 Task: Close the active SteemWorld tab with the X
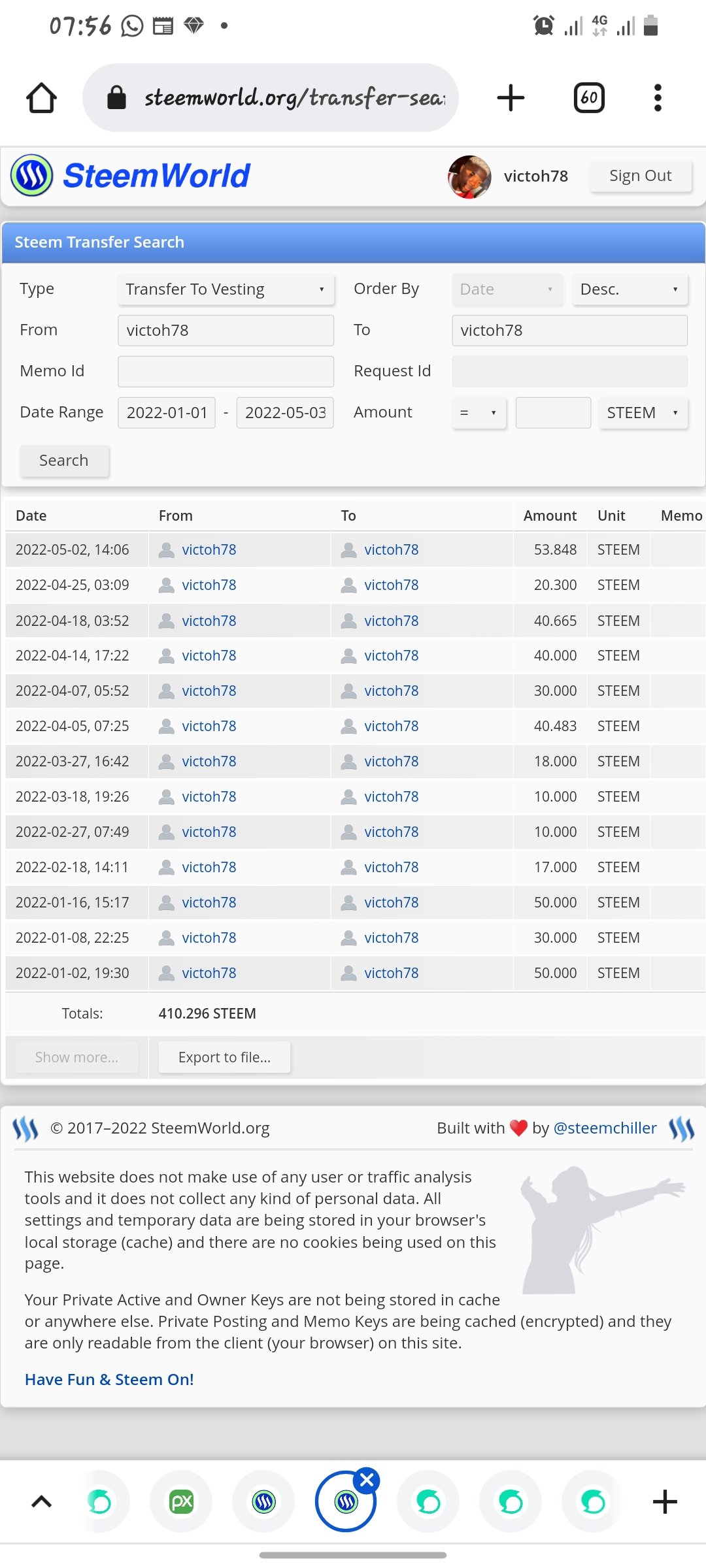pyautogui.click(x=367, y=1480)
